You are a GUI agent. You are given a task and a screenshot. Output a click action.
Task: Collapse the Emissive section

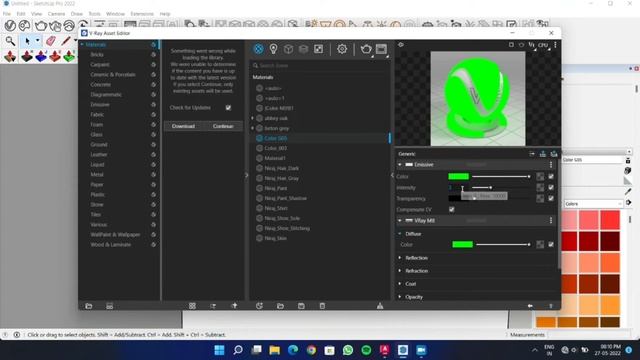pos(400,164)
